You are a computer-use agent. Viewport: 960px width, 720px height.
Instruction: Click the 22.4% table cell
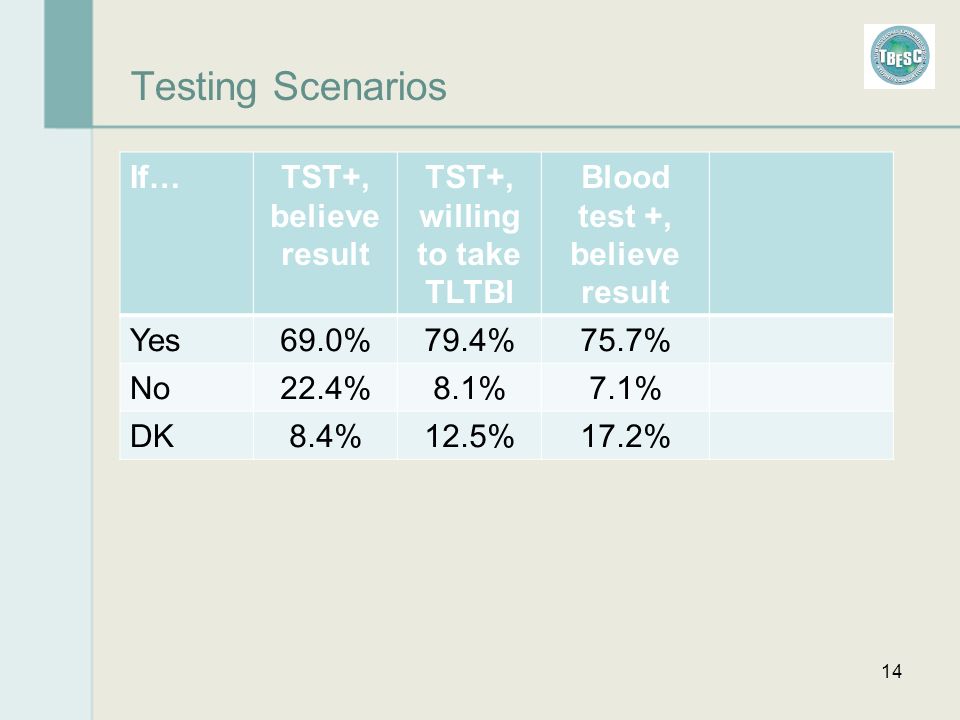click(325, 387)
